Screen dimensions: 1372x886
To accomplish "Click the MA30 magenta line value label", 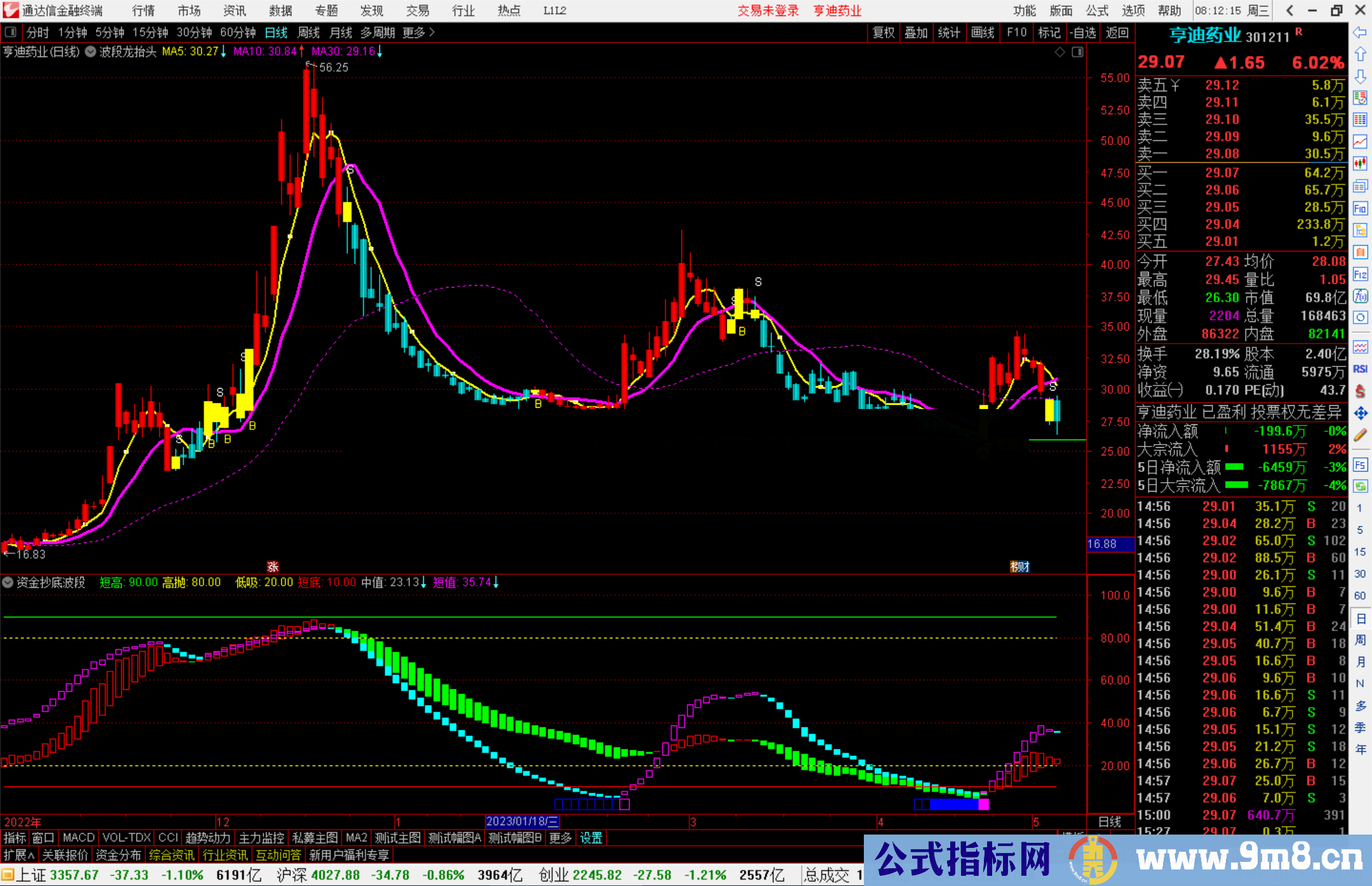I will [x=347, y=51].
